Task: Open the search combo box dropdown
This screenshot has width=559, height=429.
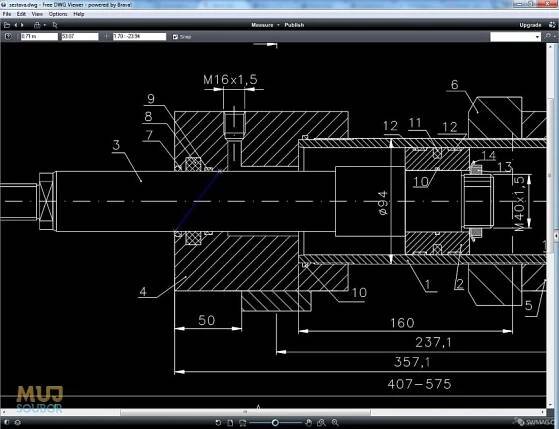Action: tap(537, 37)
